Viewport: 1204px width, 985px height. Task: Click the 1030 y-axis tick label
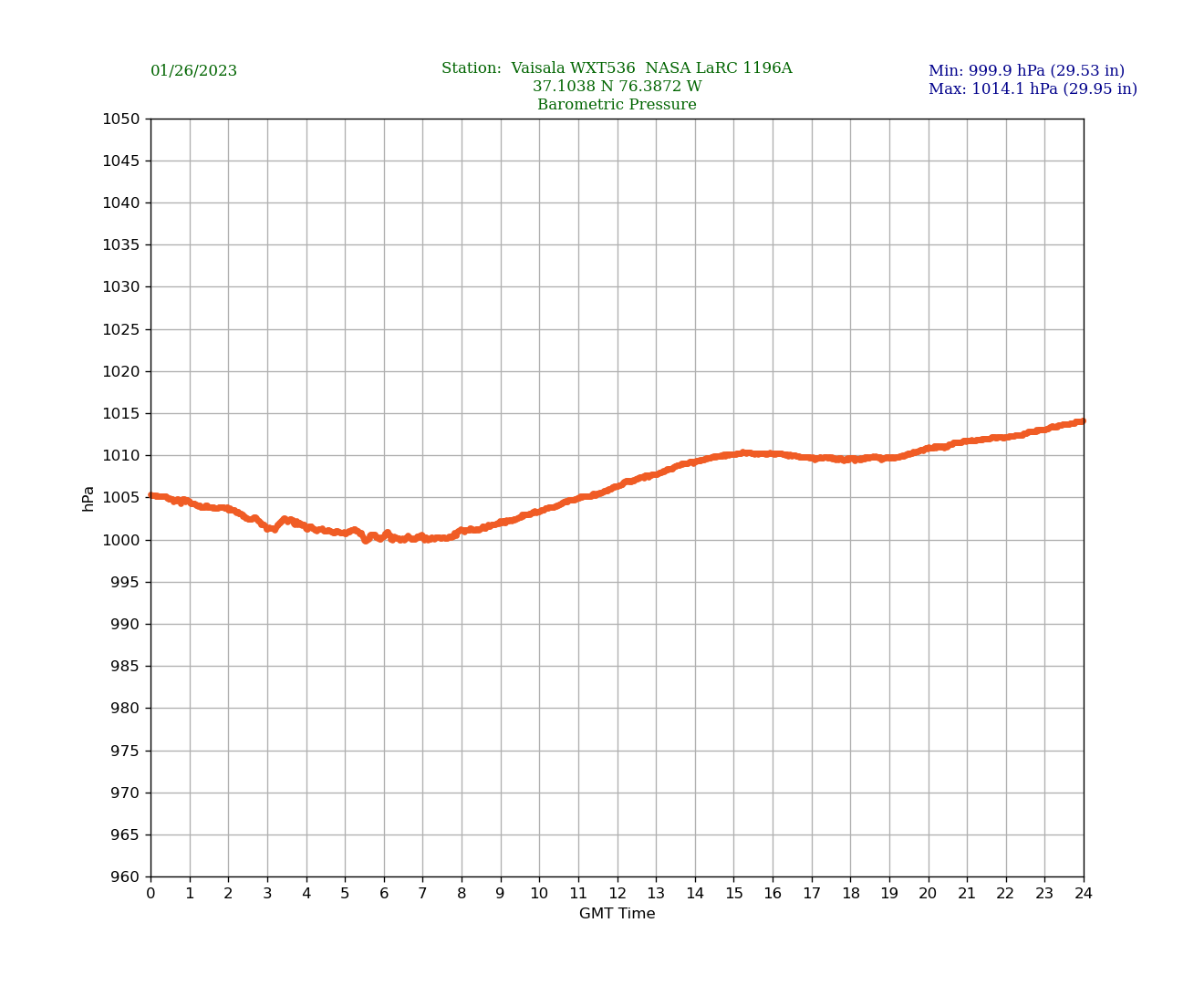pos(120,287)
